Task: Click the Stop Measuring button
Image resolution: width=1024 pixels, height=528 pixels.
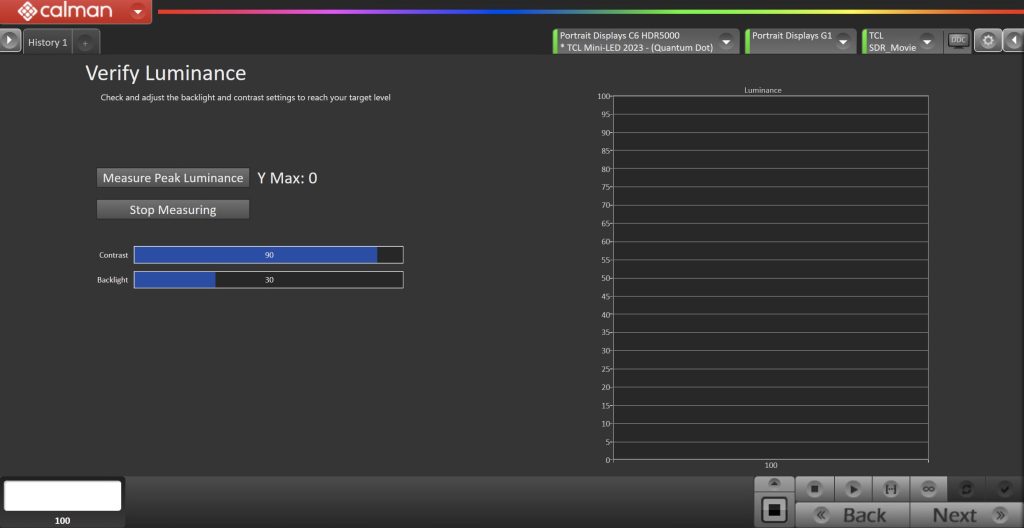Action: pyautogui.click(x=173, y=210)
